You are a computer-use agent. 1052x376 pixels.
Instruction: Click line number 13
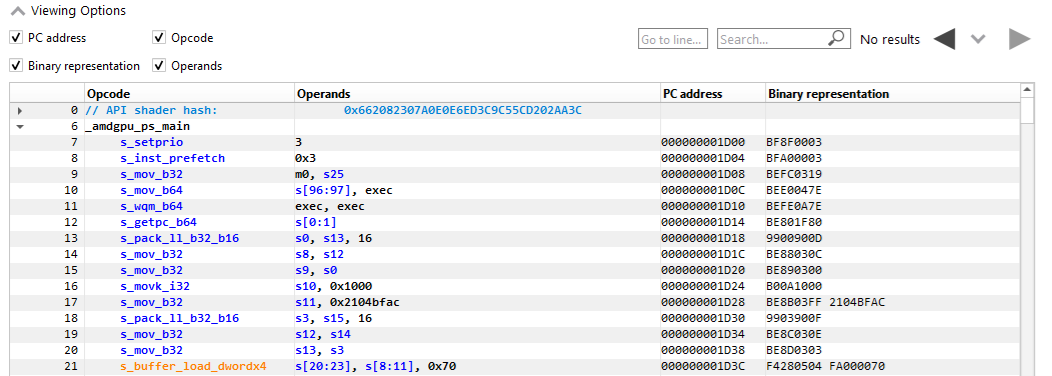[72, 238]
